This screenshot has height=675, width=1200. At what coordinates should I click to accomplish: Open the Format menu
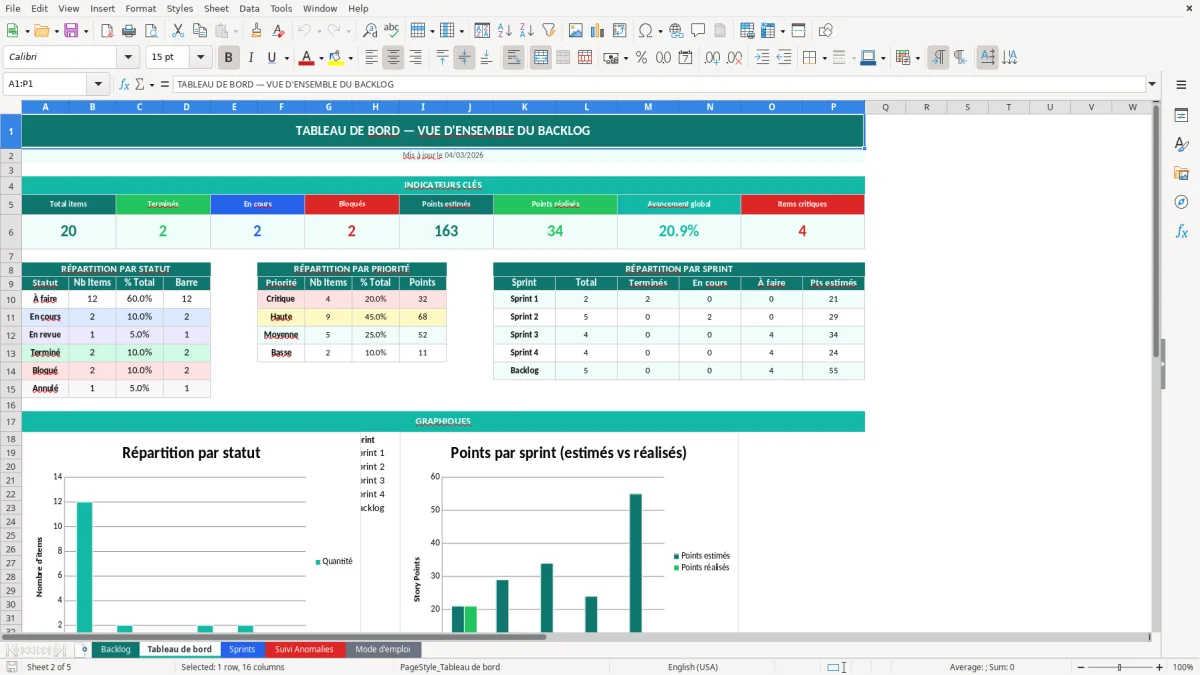point(140,8)
